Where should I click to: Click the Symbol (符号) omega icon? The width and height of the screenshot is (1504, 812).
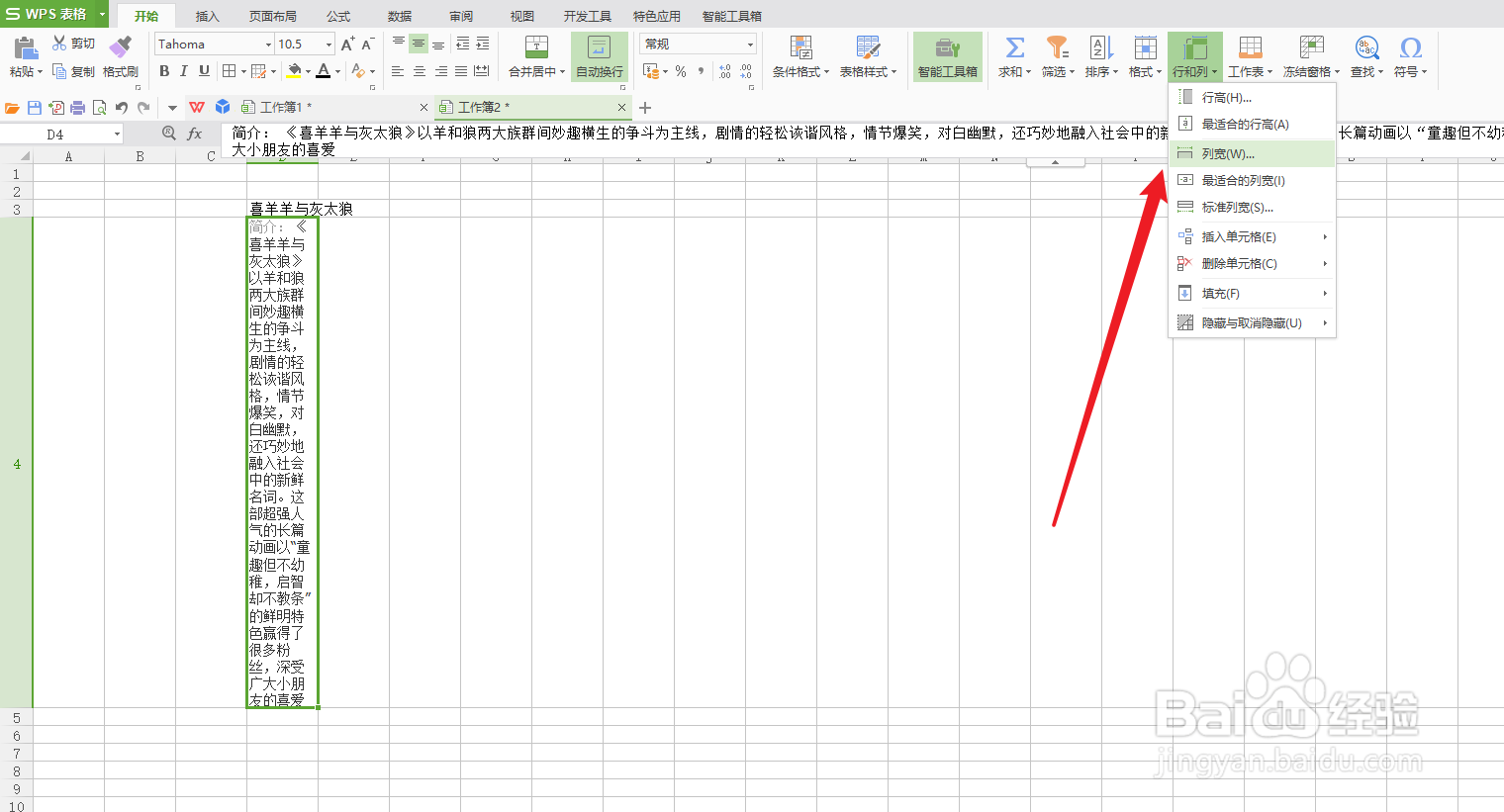tap(1411, 46)
